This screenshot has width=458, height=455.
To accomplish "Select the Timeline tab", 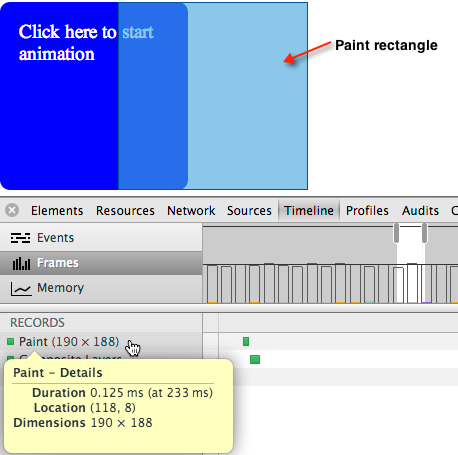I will (x=309, y=211).
